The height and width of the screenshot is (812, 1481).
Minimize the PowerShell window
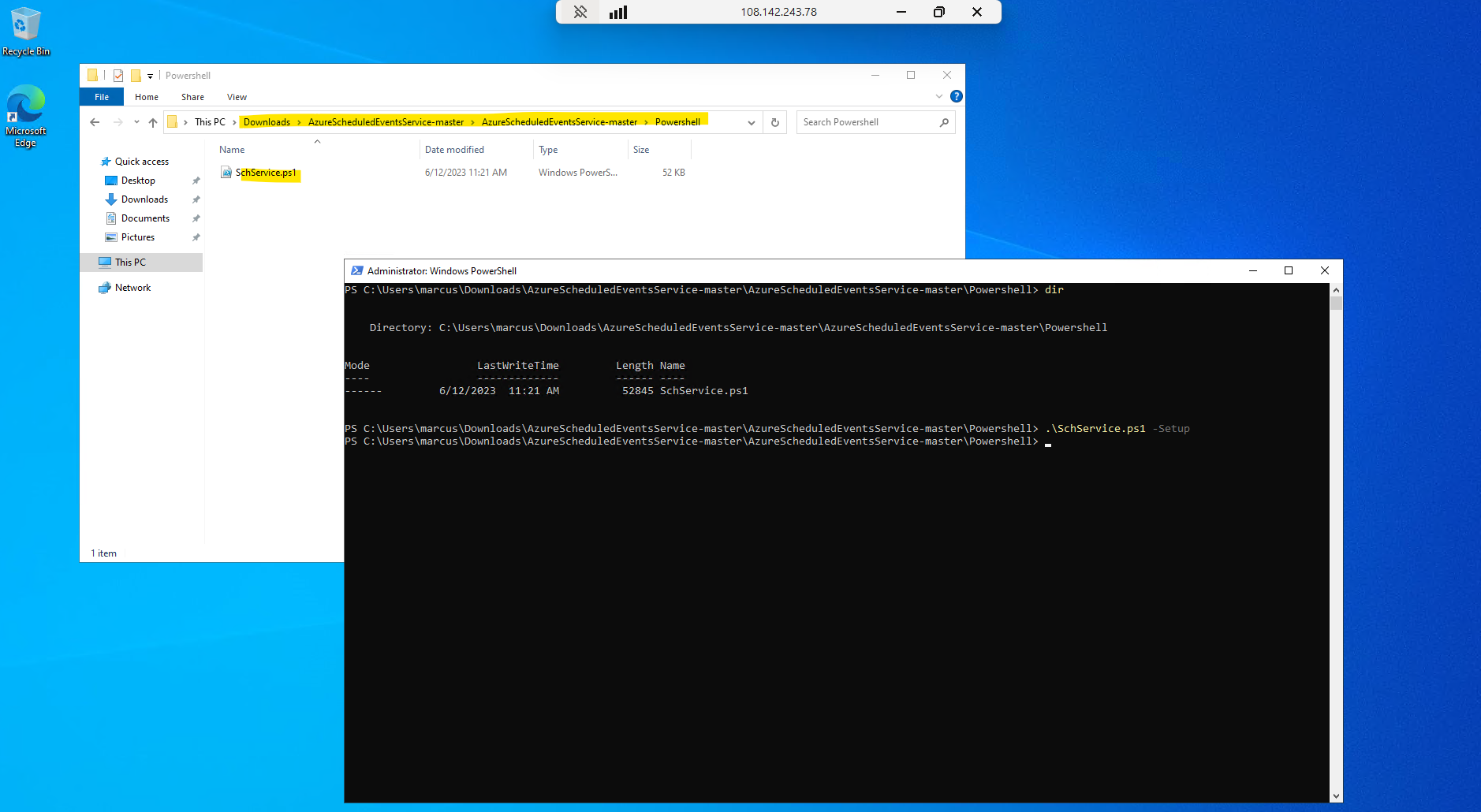pos(1252,270)
